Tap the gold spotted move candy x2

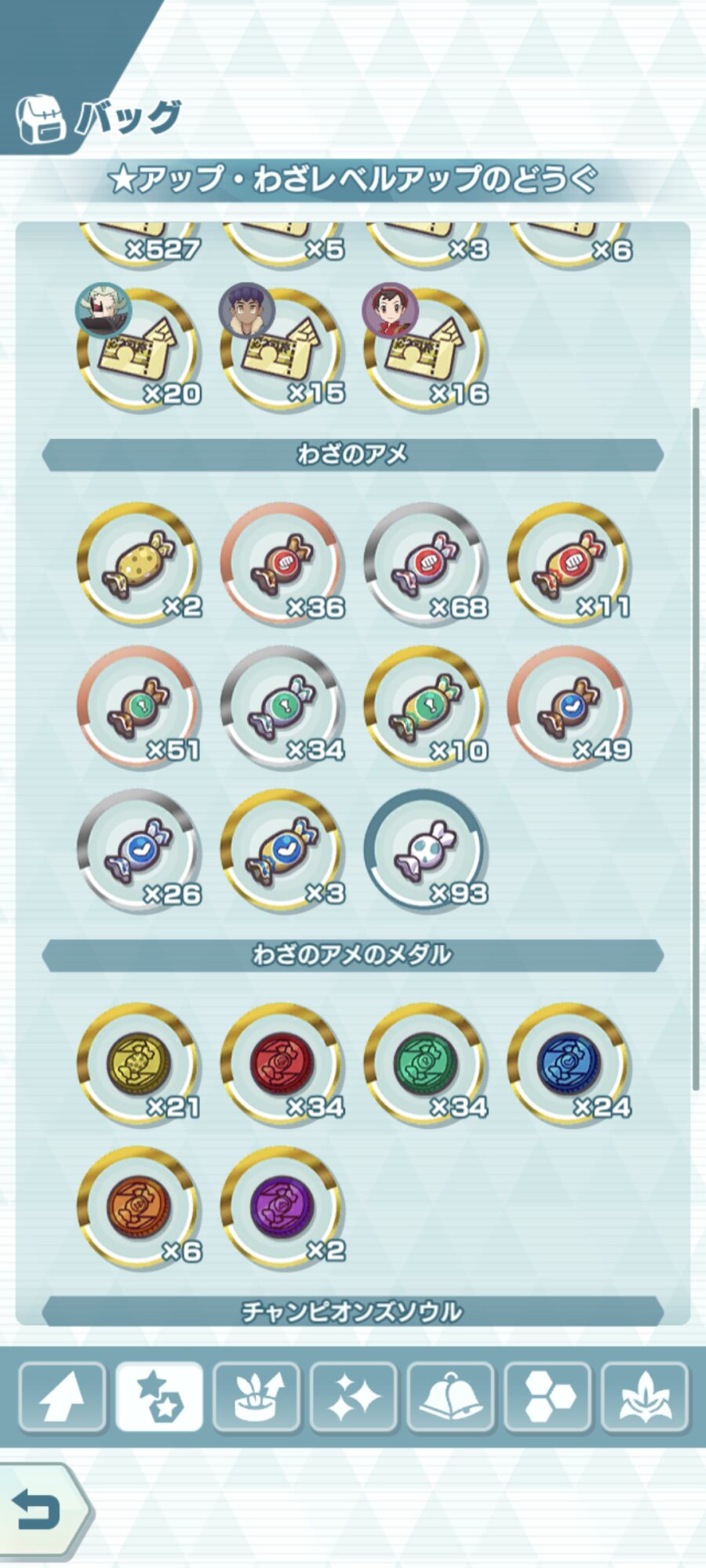click(x=139, y=564)
